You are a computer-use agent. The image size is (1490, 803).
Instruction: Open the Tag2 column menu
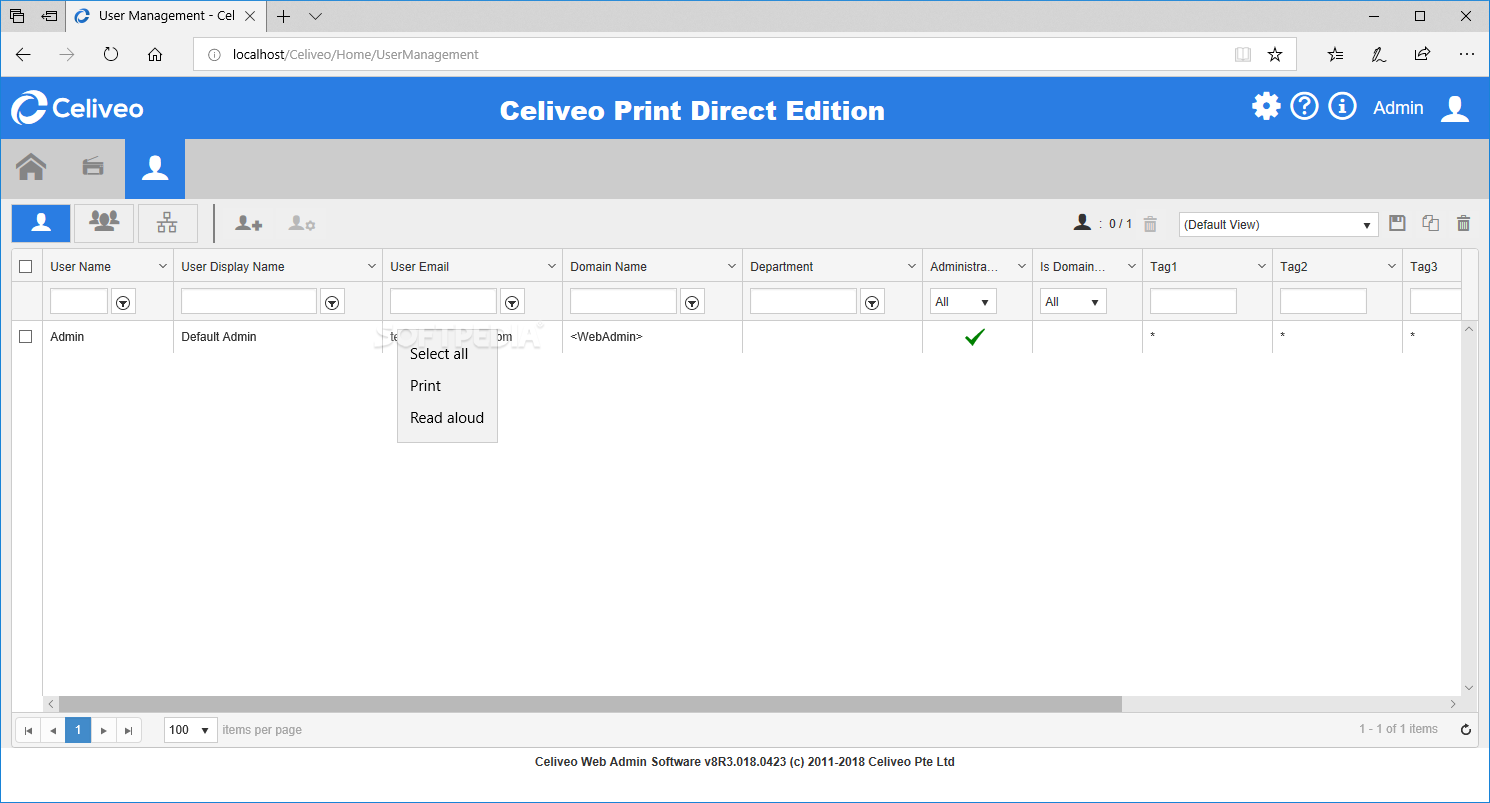(x=1392, y=267)
